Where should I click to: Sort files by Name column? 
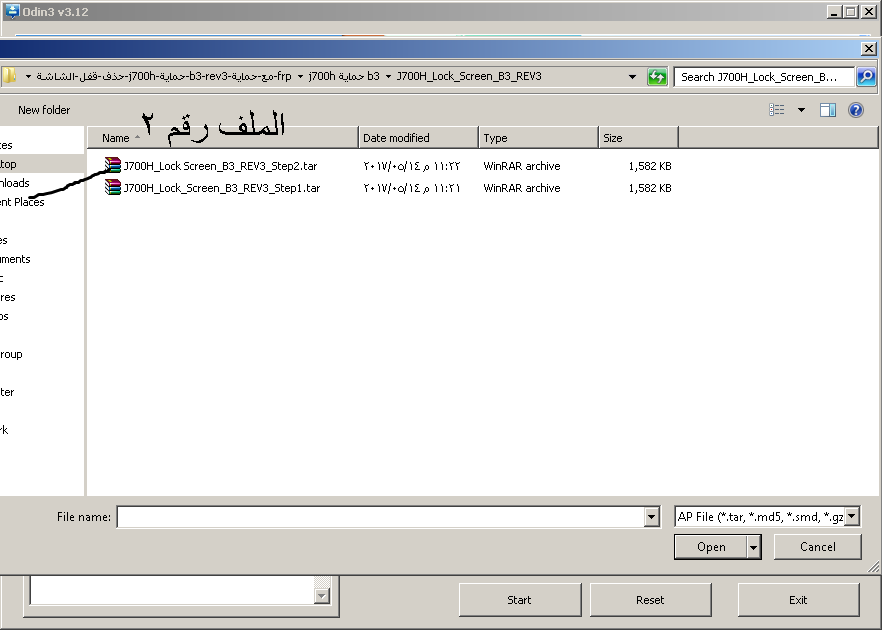(222, 138)
